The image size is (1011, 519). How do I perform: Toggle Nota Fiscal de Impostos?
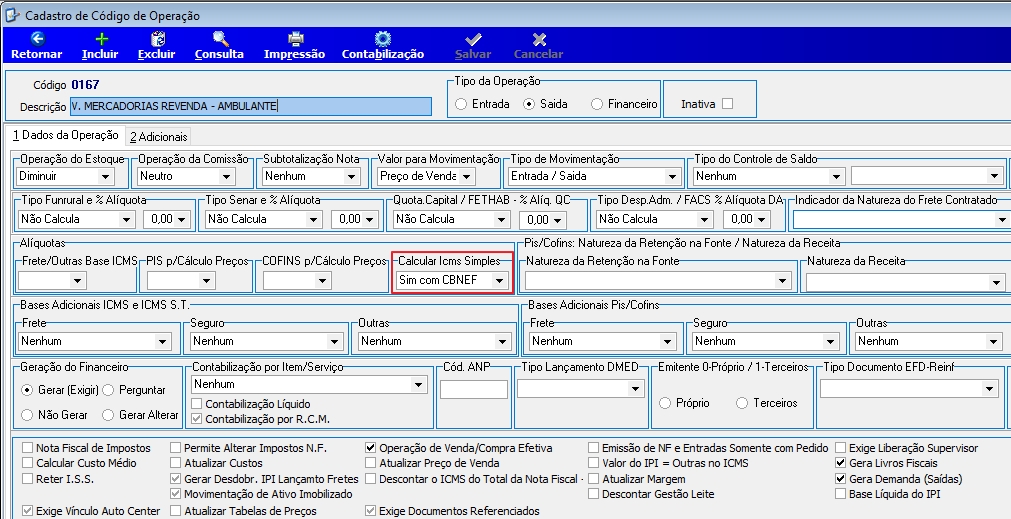point(27,448)
